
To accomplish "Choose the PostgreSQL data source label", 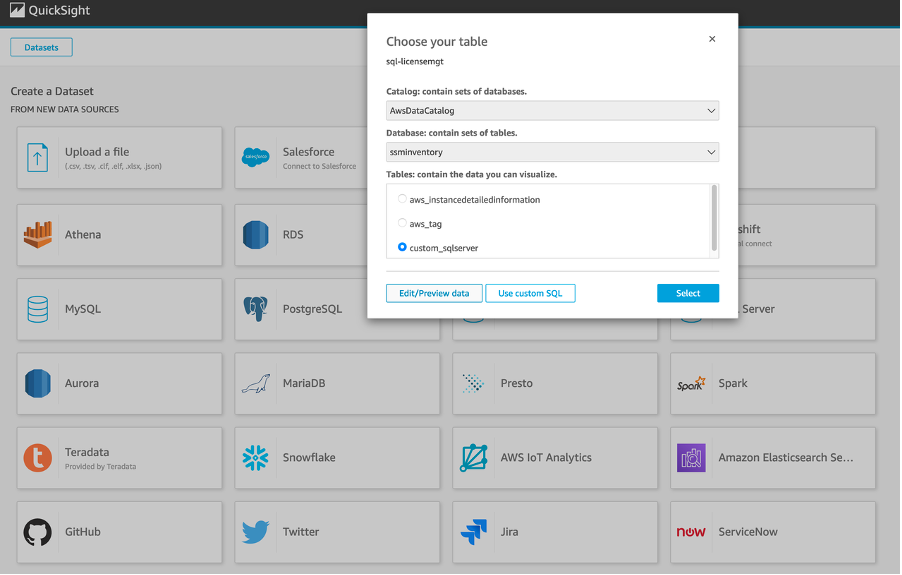I will pyautogui.click(x=312, y=309).
